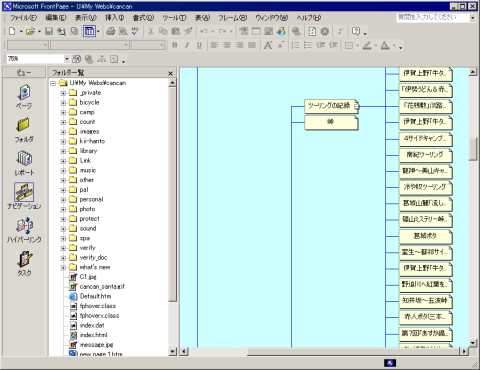Toggle numbered list formatting
The height and width of the screenshot is (370, 480).
pos(295,45)
